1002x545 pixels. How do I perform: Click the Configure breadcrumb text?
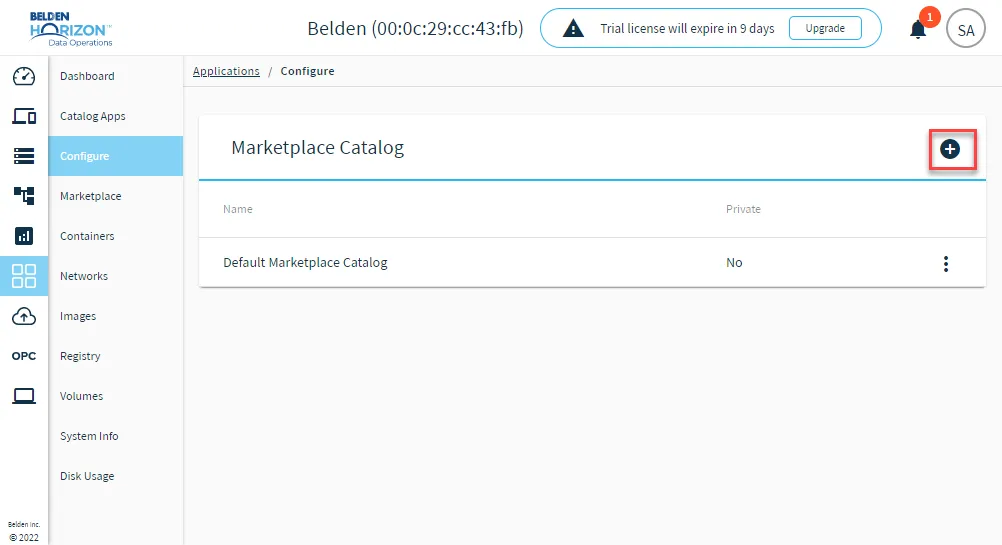pyautogui.click(x=307, y=71)
